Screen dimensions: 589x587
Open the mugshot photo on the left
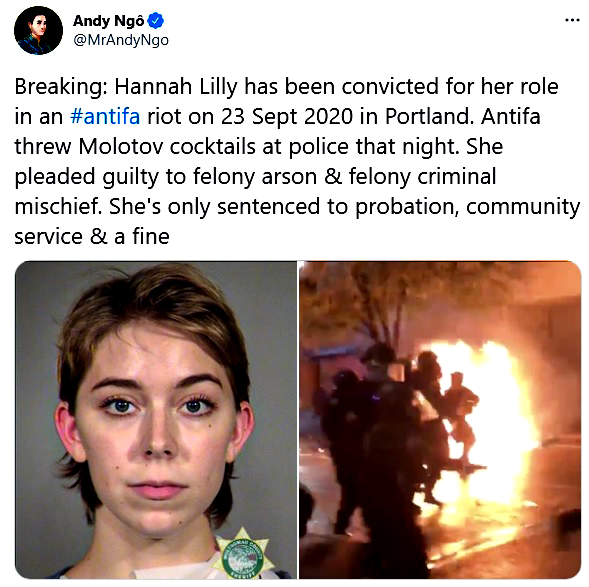[x=156, y=420]
